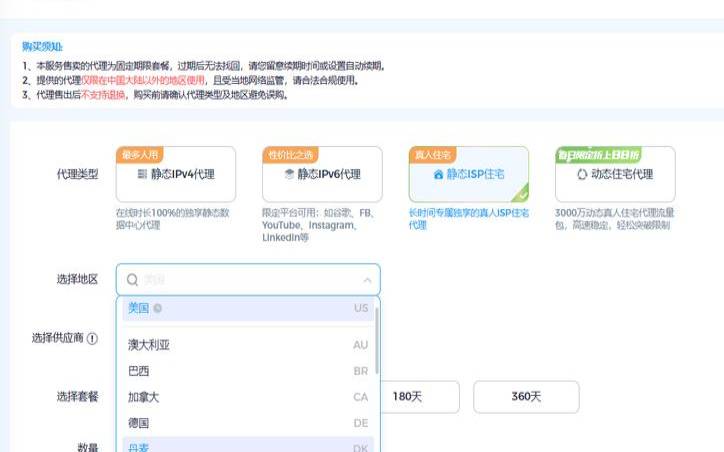
Task: Select the 动态住宅代理 proxy type card
Action: (615, 175)
